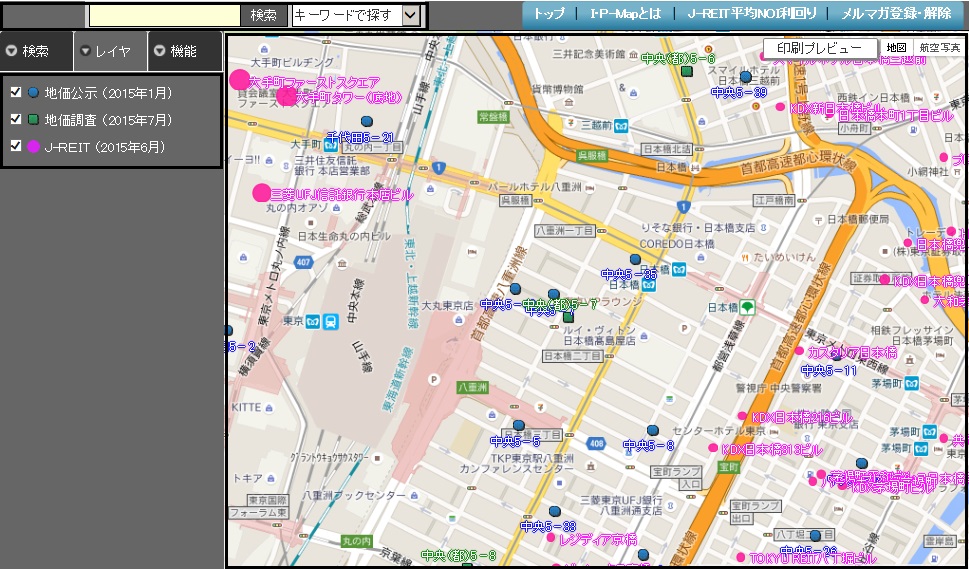Click the 中央5-39 blue marker
Image resolution: width=969 pixels, height=569 pixels.
745,77
